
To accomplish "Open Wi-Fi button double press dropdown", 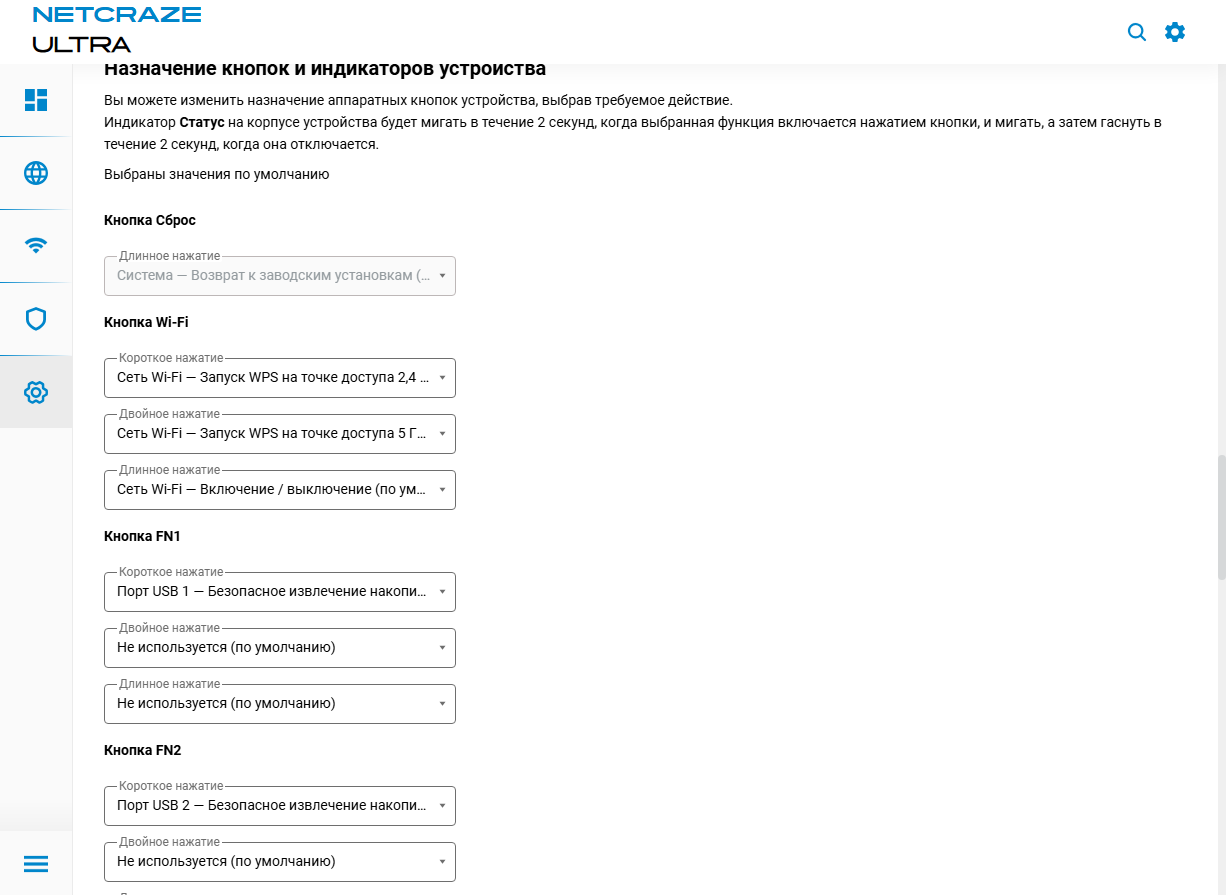I will (x=280, y=434).
